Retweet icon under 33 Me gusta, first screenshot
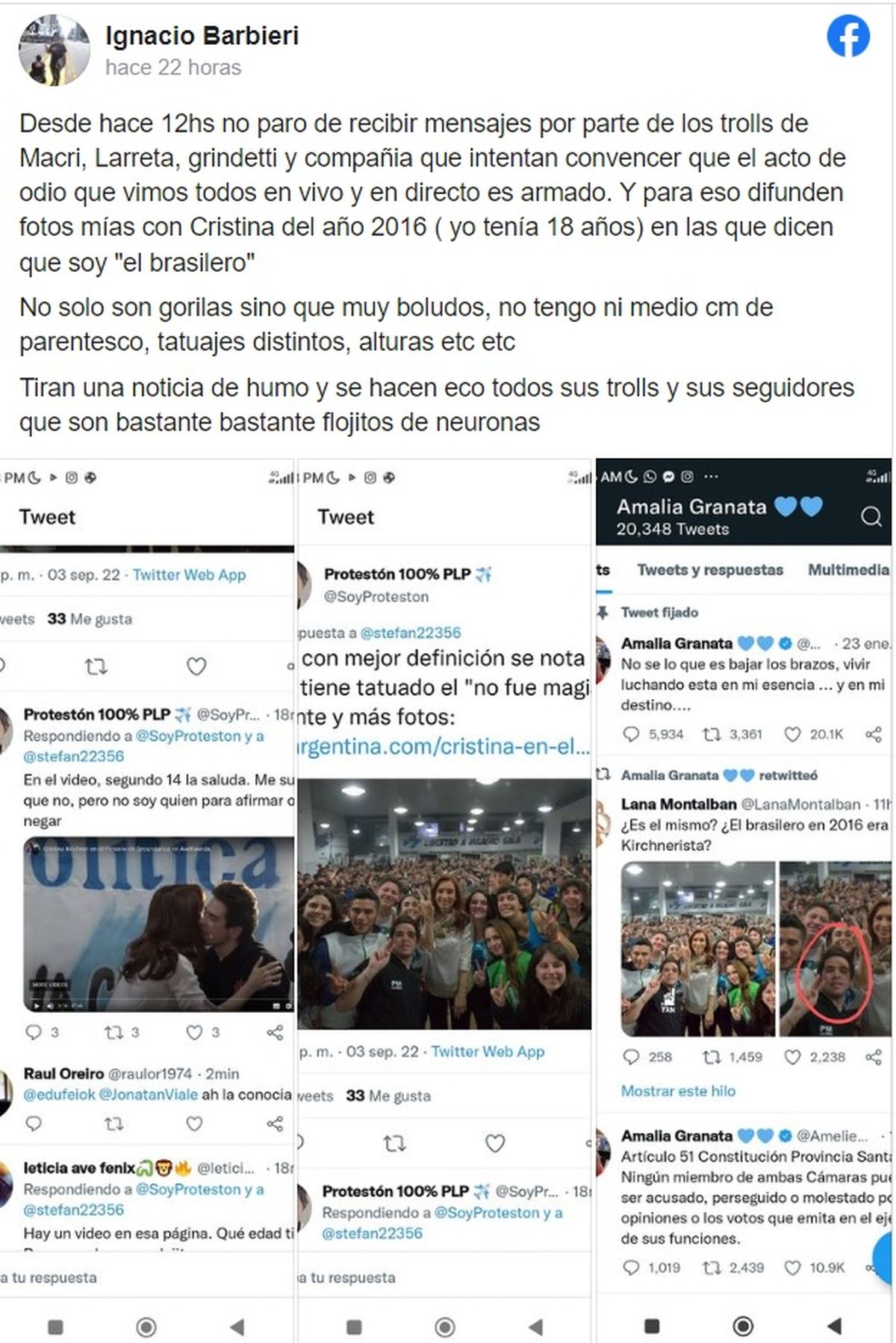The width and height of the screenshot is (896, 1343). 96,666
